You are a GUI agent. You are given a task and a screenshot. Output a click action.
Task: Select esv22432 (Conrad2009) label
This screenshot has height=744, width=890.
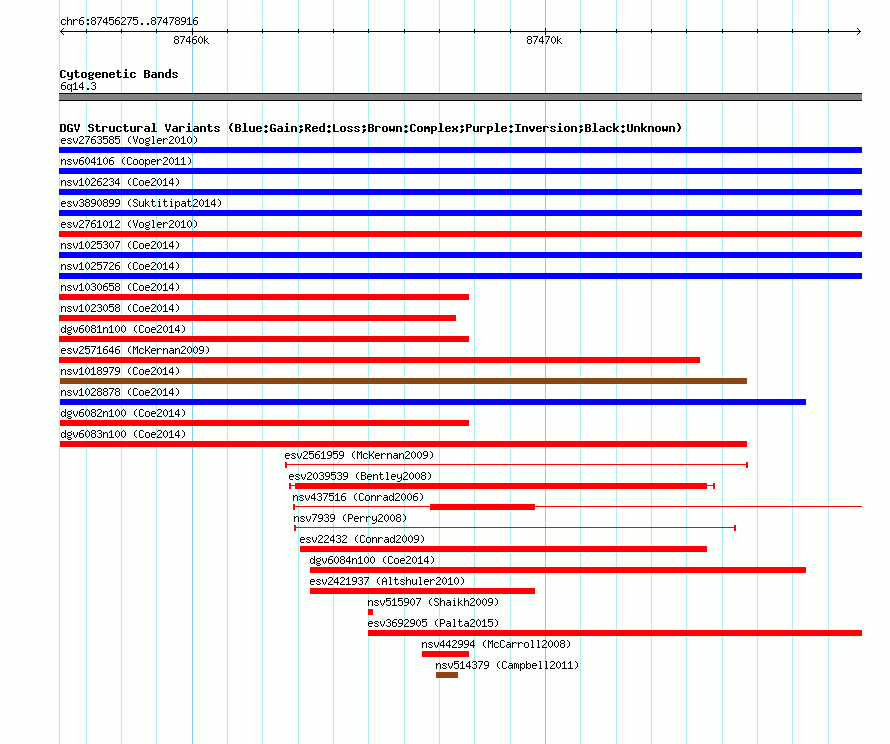coord(362,539)
